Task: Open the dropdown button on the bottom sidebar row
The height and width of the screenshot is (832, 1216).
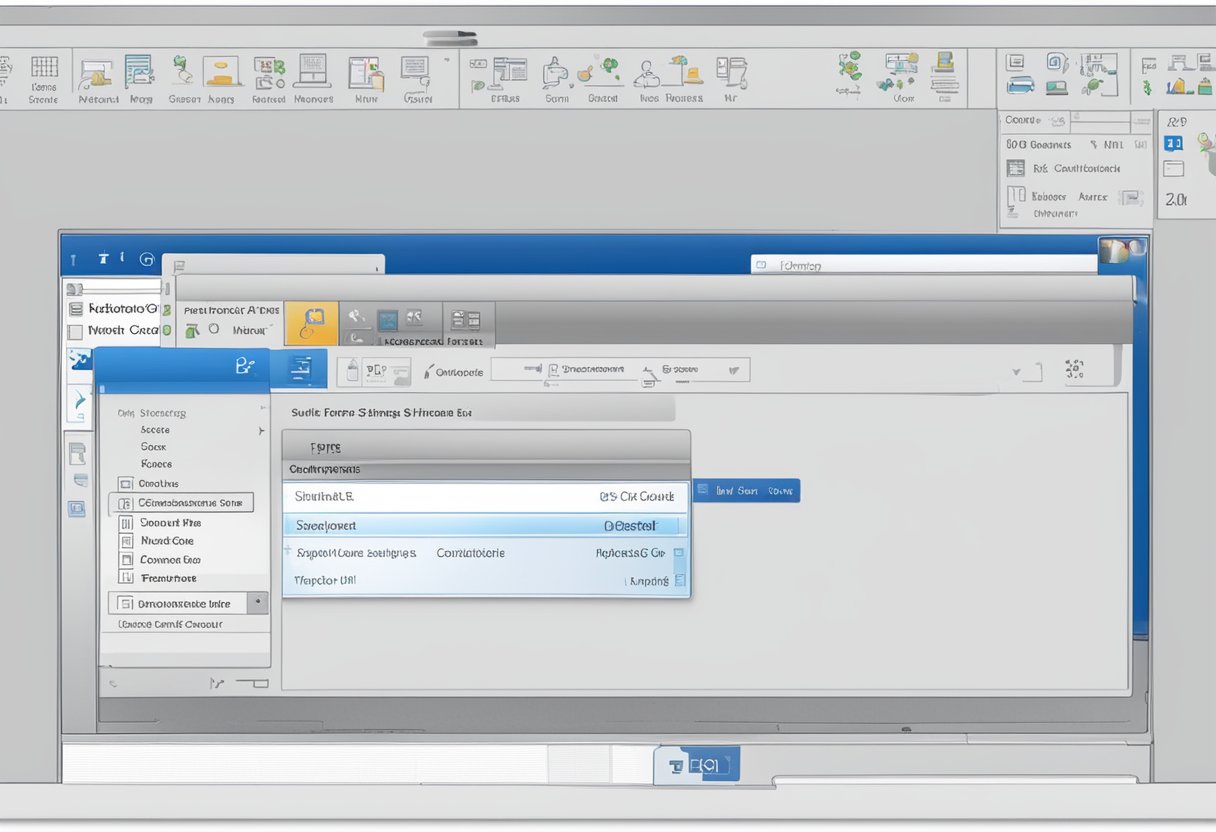Action: pos(258,603)
